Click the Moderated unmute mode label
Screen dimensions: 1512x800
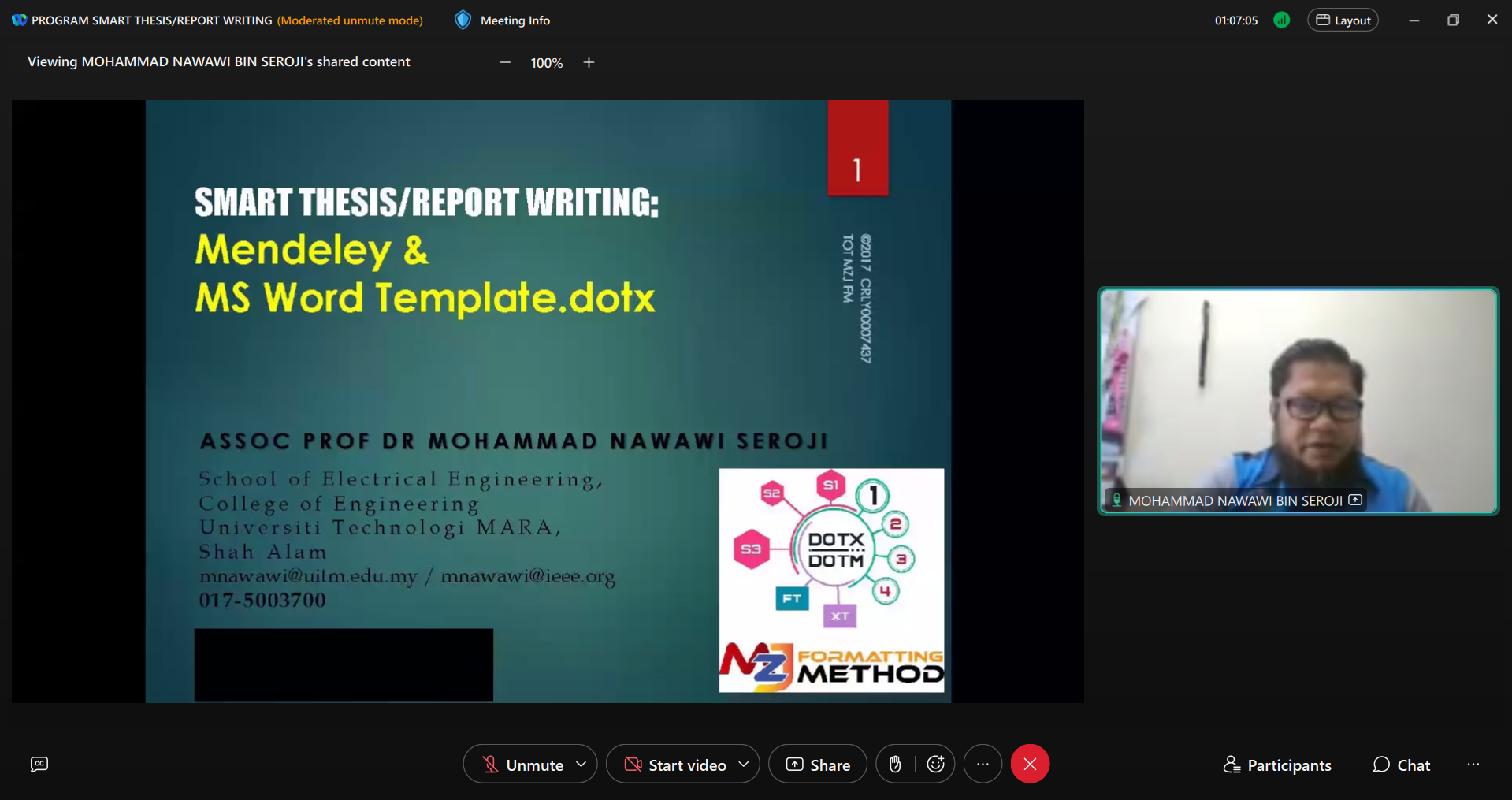click(351, 20)
